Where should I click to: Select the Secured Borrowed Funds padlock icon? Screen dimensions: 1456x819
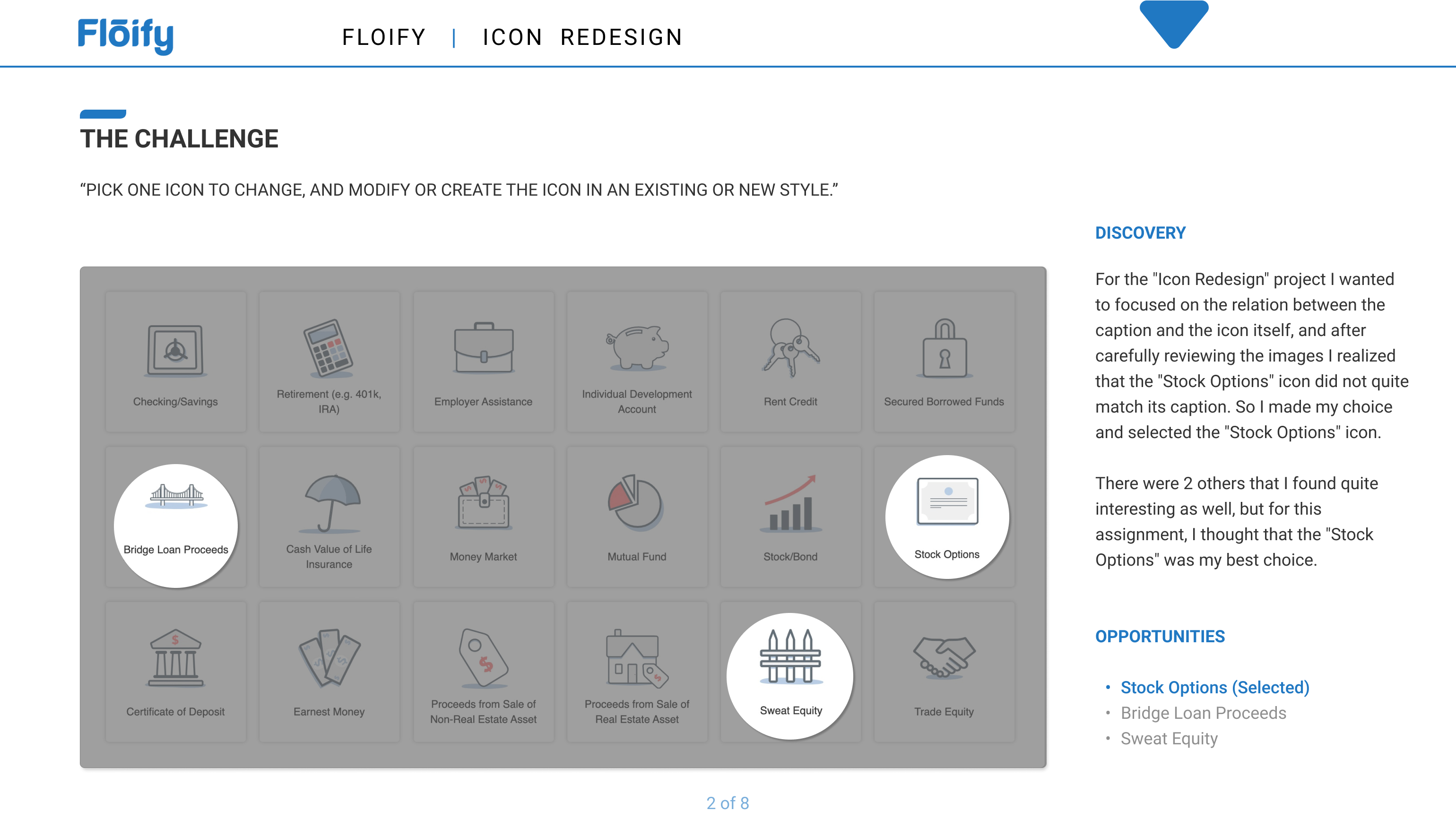(944, 348)
